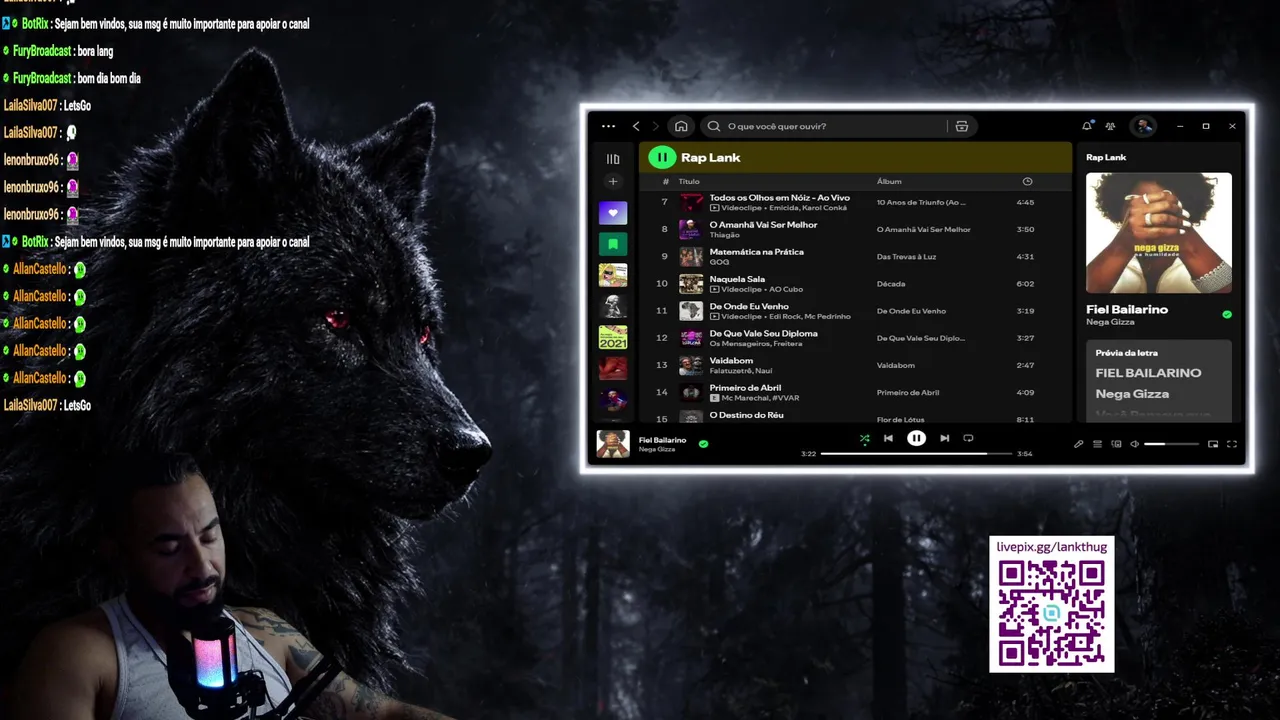The image size is (1280, 720).
Task: Open album link 'Das Trevas à Luz'
Action: click(906, 257)
